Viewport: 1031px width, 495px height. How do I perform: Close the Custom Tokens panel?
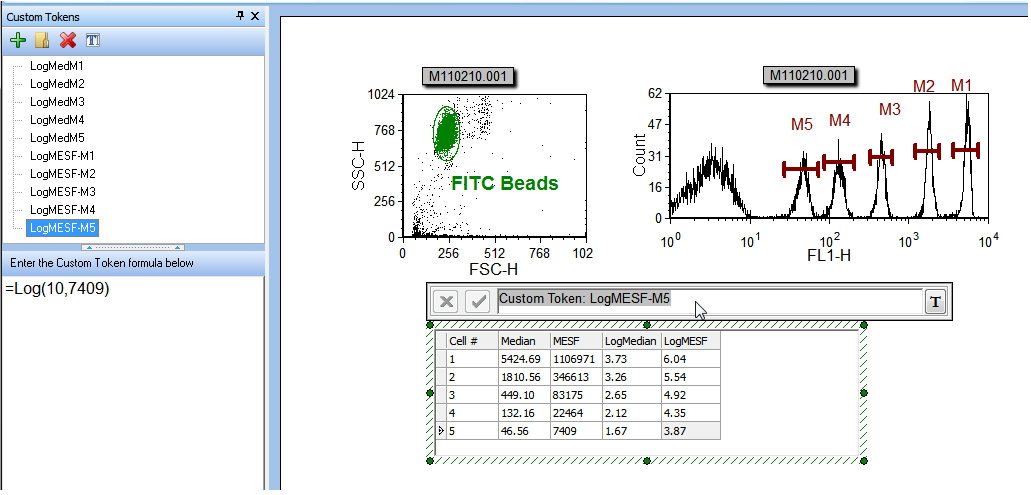coord(255,16)
